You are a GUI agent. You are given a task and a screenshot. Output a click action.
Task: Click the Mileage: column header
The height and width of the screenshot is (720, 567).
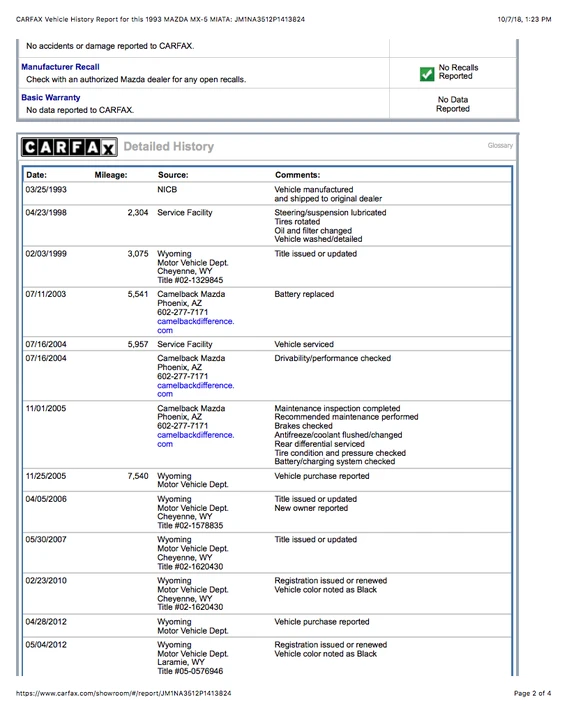tap(111, 175)
